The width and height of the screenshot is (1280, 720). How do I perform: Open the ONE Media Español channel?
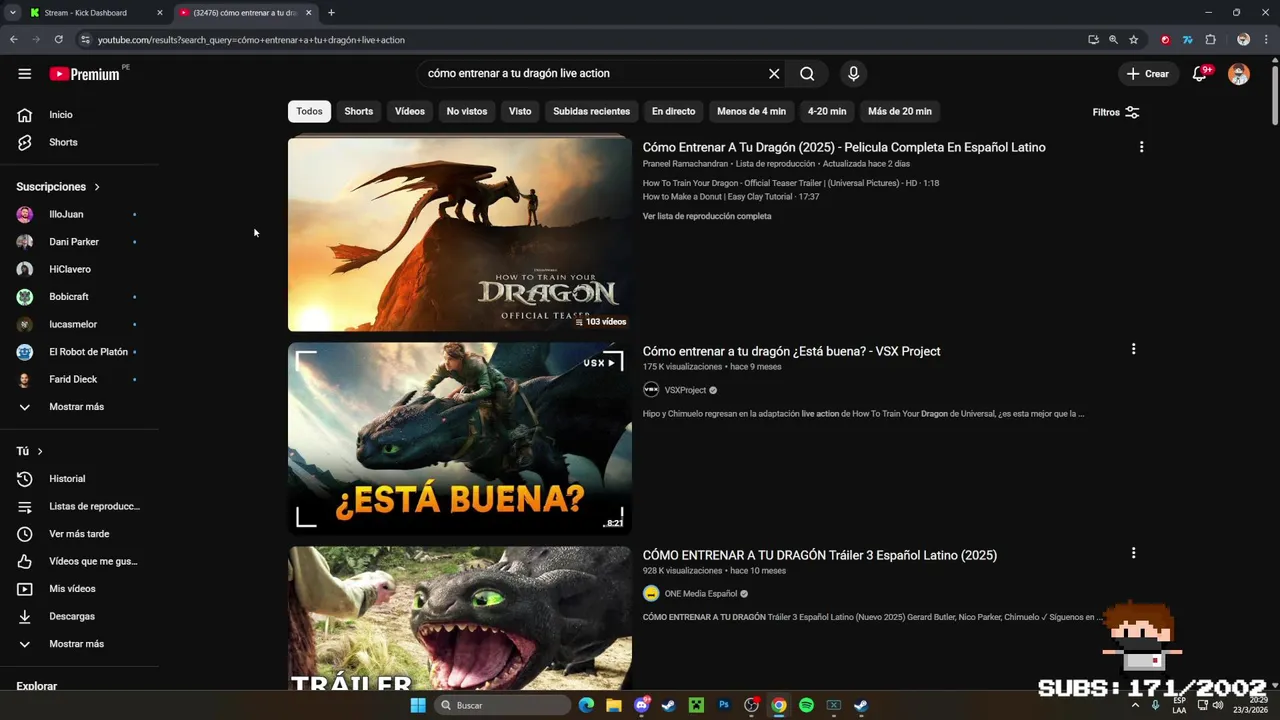tap(701, 594)
